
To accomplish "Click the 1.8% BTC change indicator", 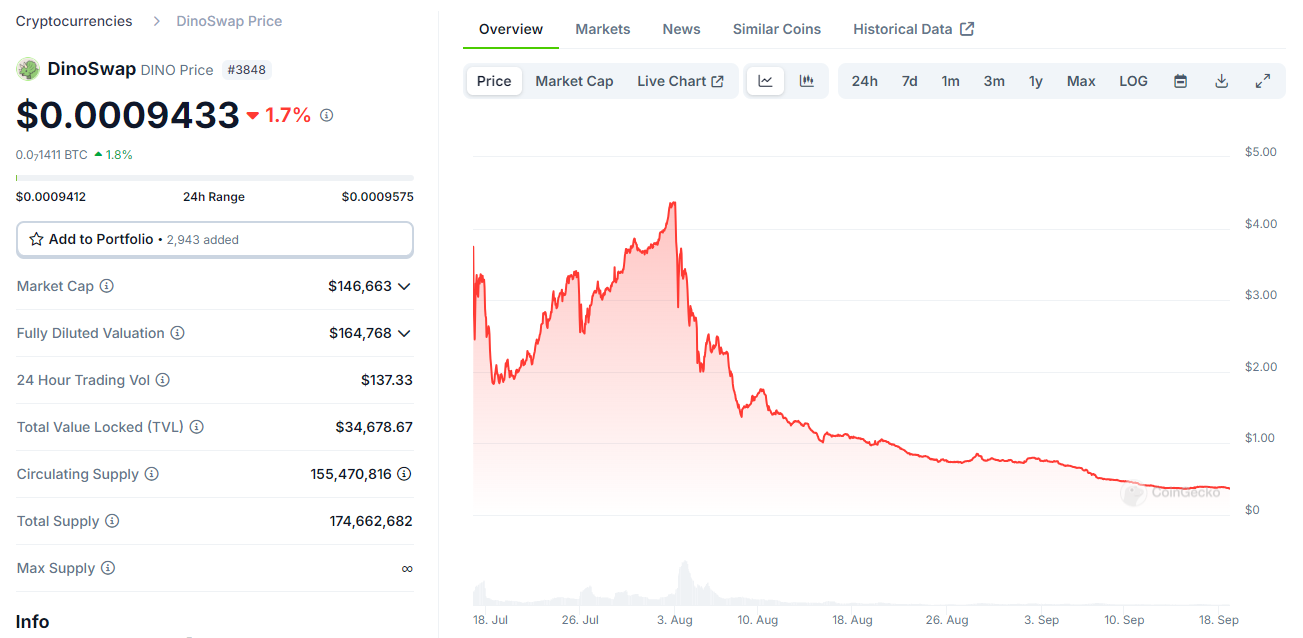I will [x=113, y=155].
